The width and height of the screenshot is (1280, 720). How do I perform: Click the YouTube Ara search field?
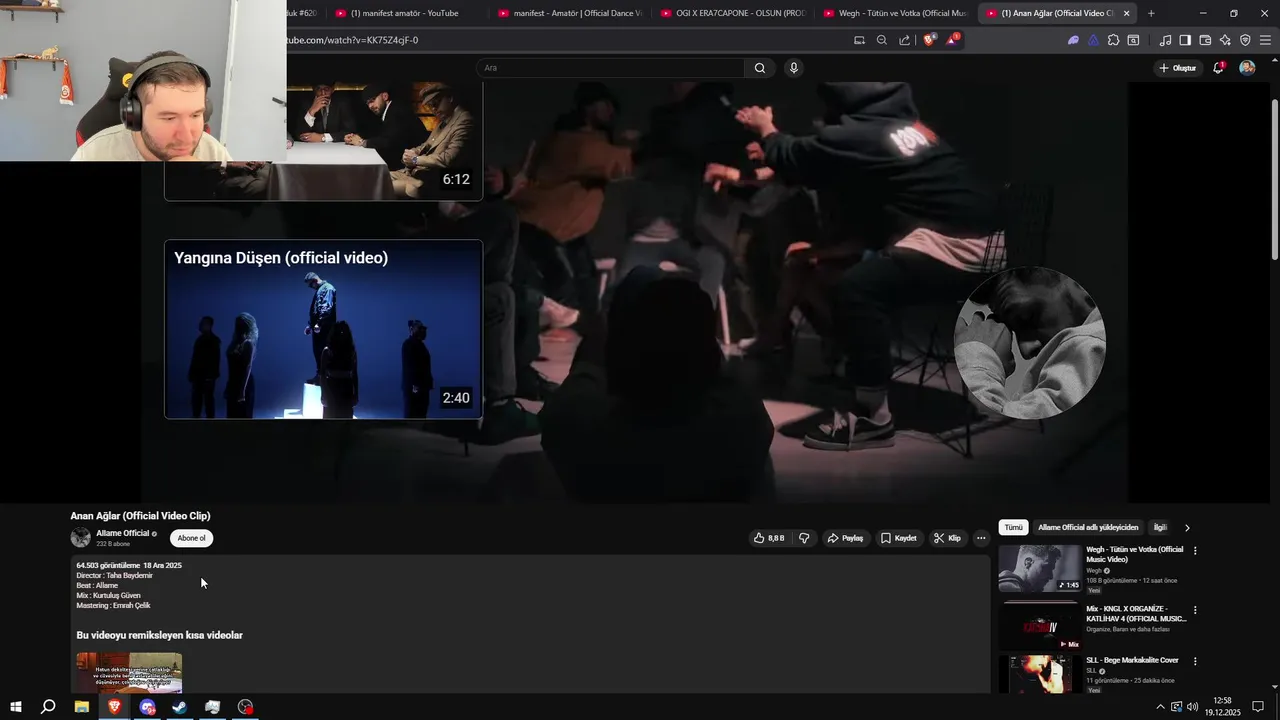pos(611,68)
